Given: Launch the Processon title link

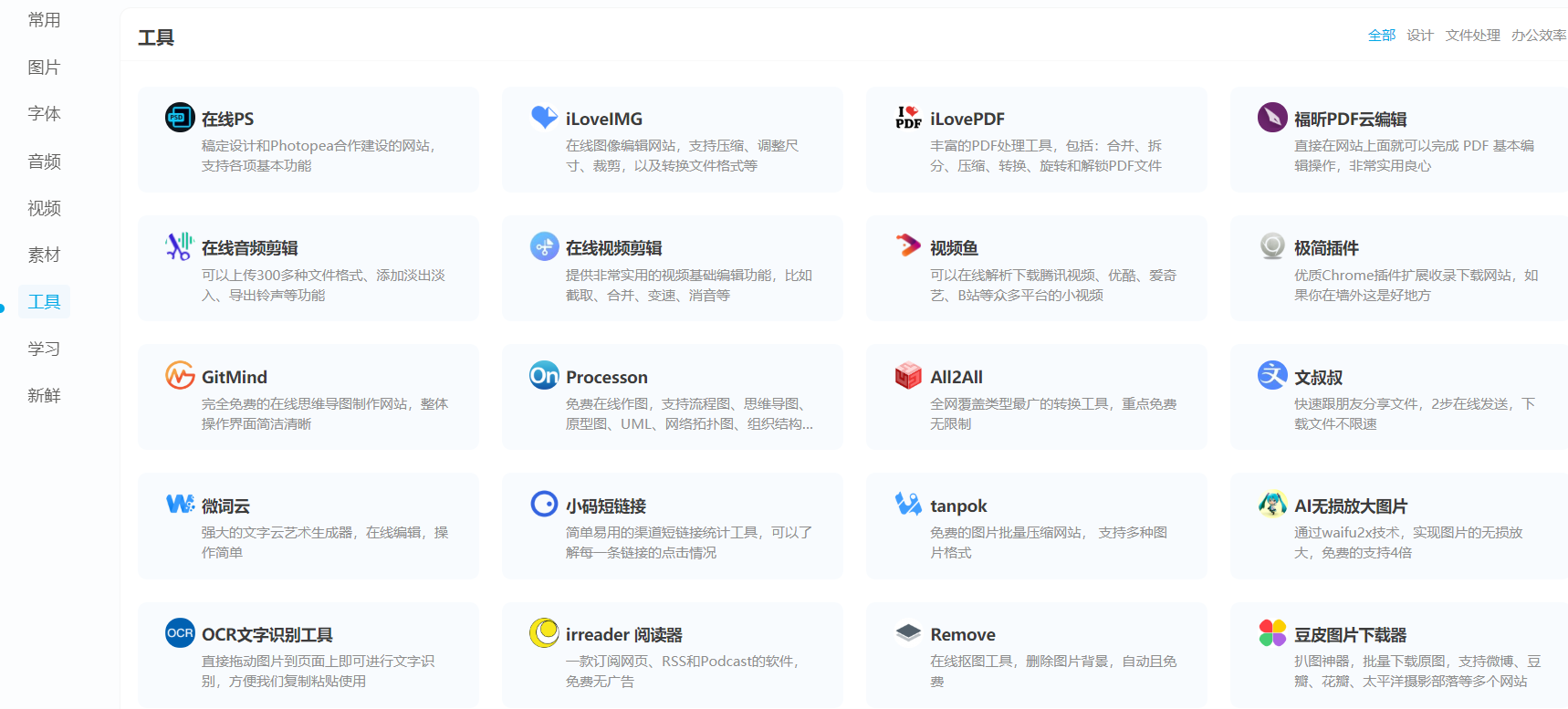Looking at the screenshot, I should pos(607,377).
